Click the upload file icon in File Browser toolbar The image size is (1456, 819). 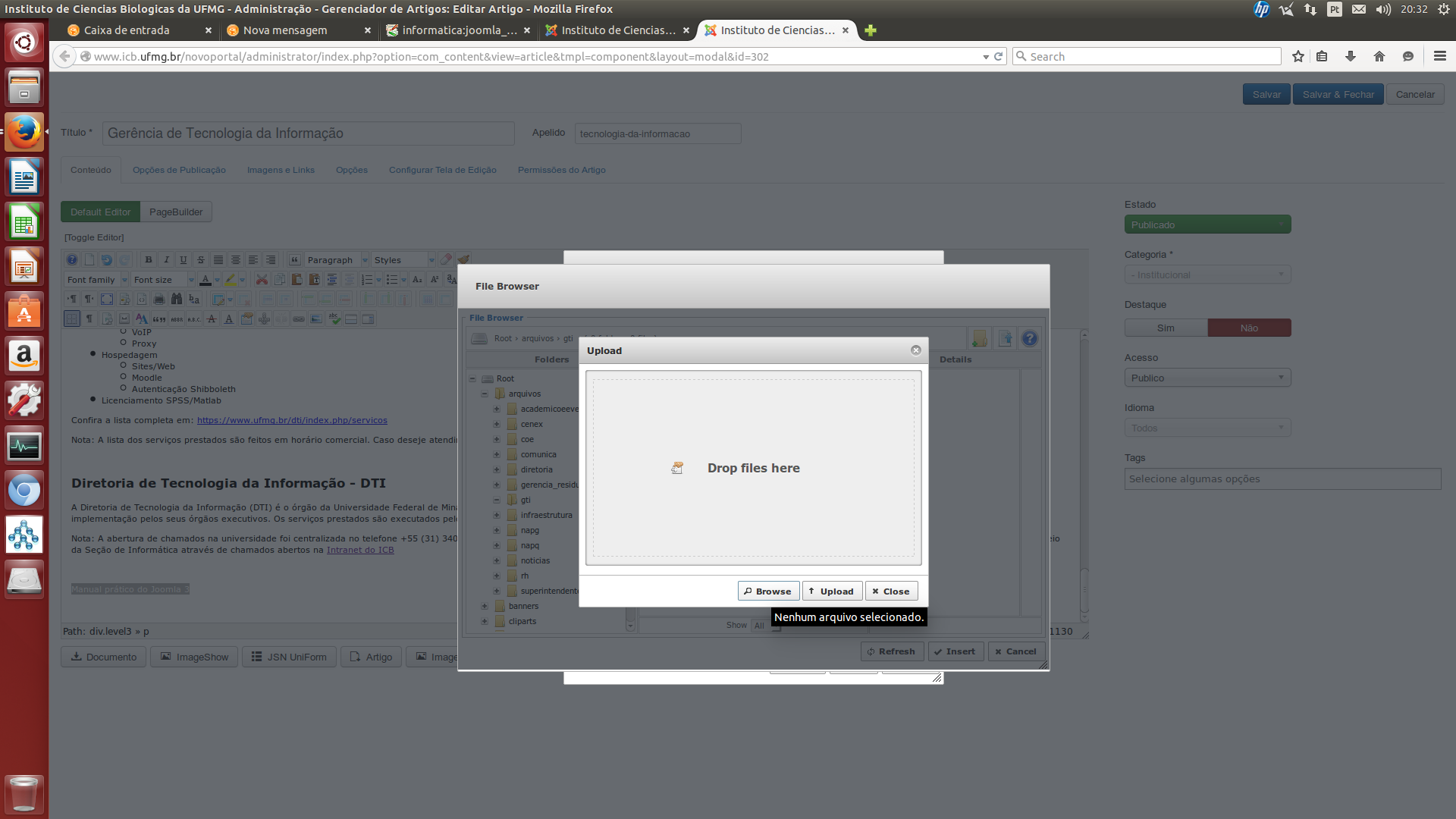coord(1005,338)
